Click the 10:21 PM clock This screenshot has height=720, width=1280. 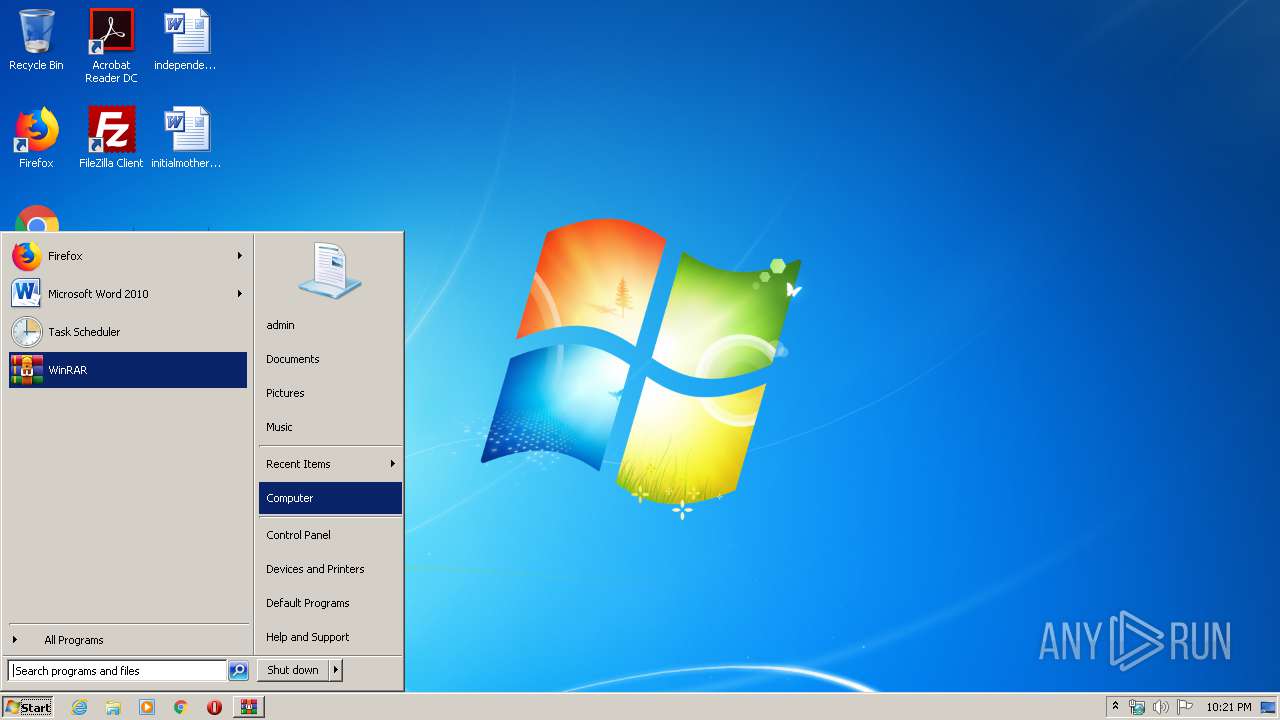point(1228,707)
